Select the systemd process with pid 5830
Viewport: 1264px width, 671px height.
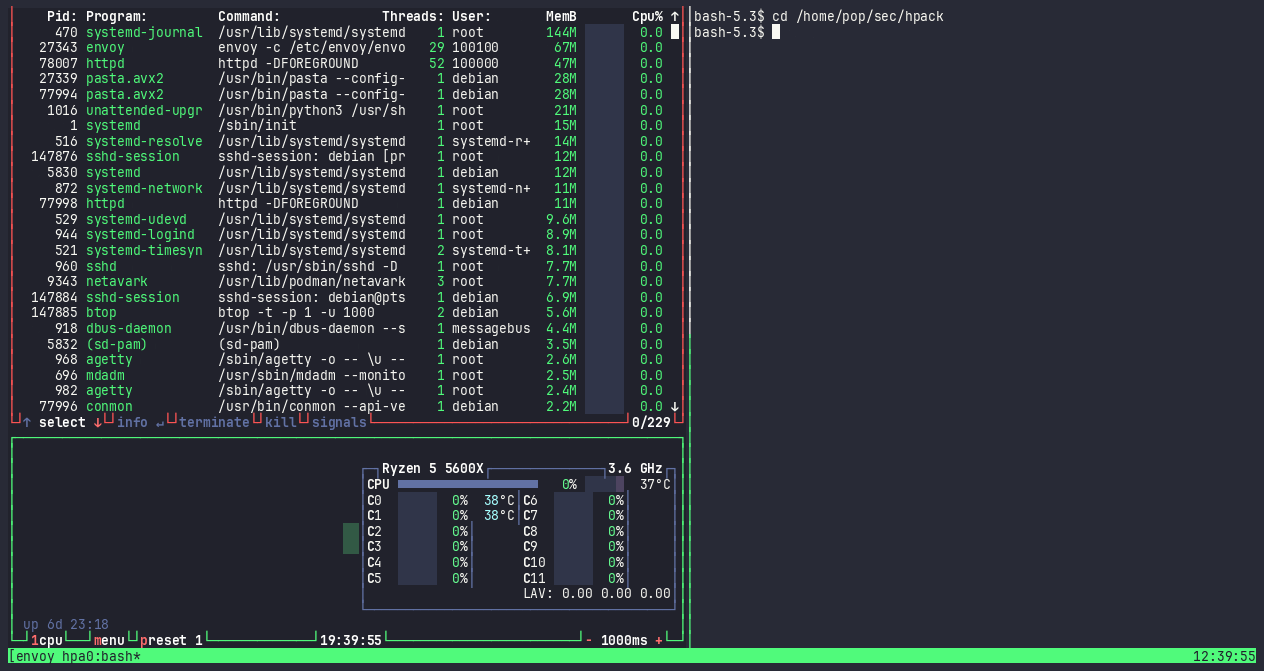click(342, 172)
